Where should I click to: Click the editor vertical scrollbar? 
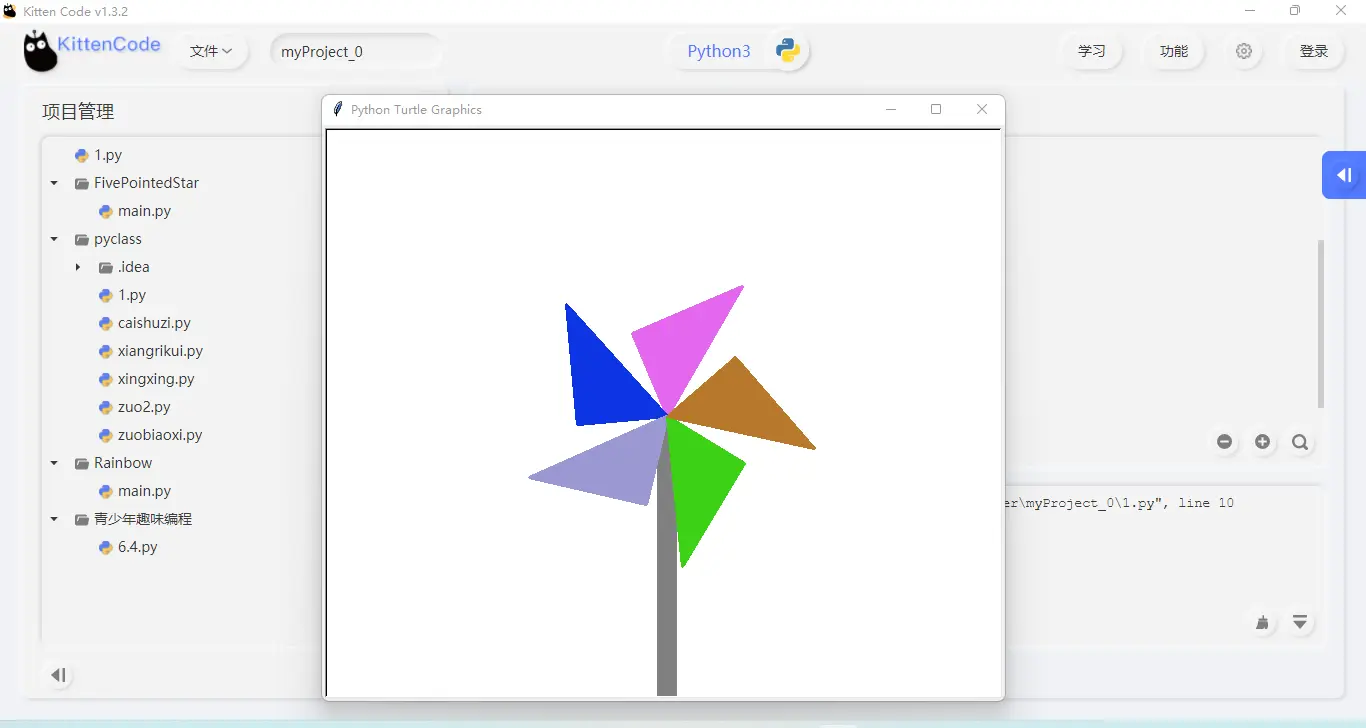pyautogui.click(x=1320, y=323)
